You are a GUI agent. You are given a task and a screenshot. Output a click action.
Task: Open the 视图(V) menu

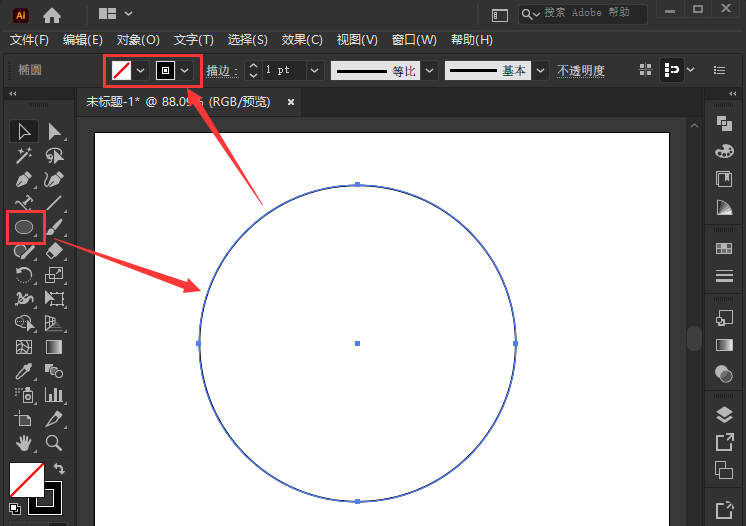click(x=357, y=40)
